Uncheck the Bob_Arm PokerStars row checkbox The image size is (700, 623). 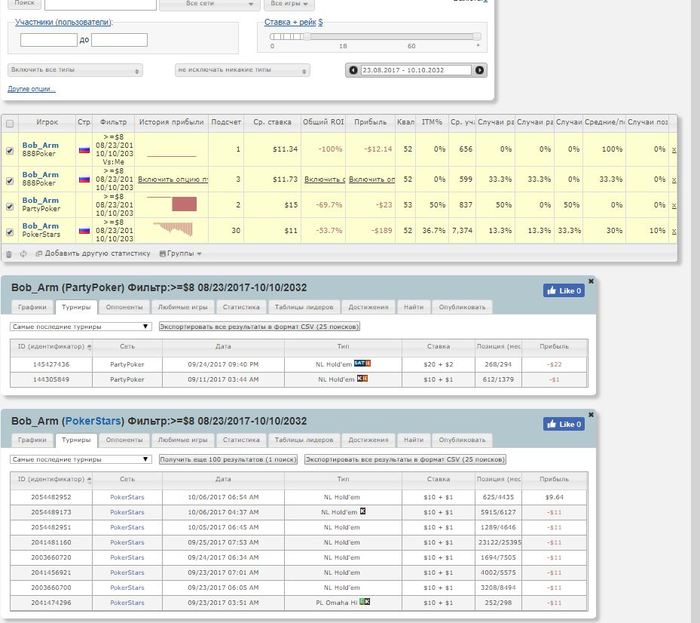click(10, 232)
